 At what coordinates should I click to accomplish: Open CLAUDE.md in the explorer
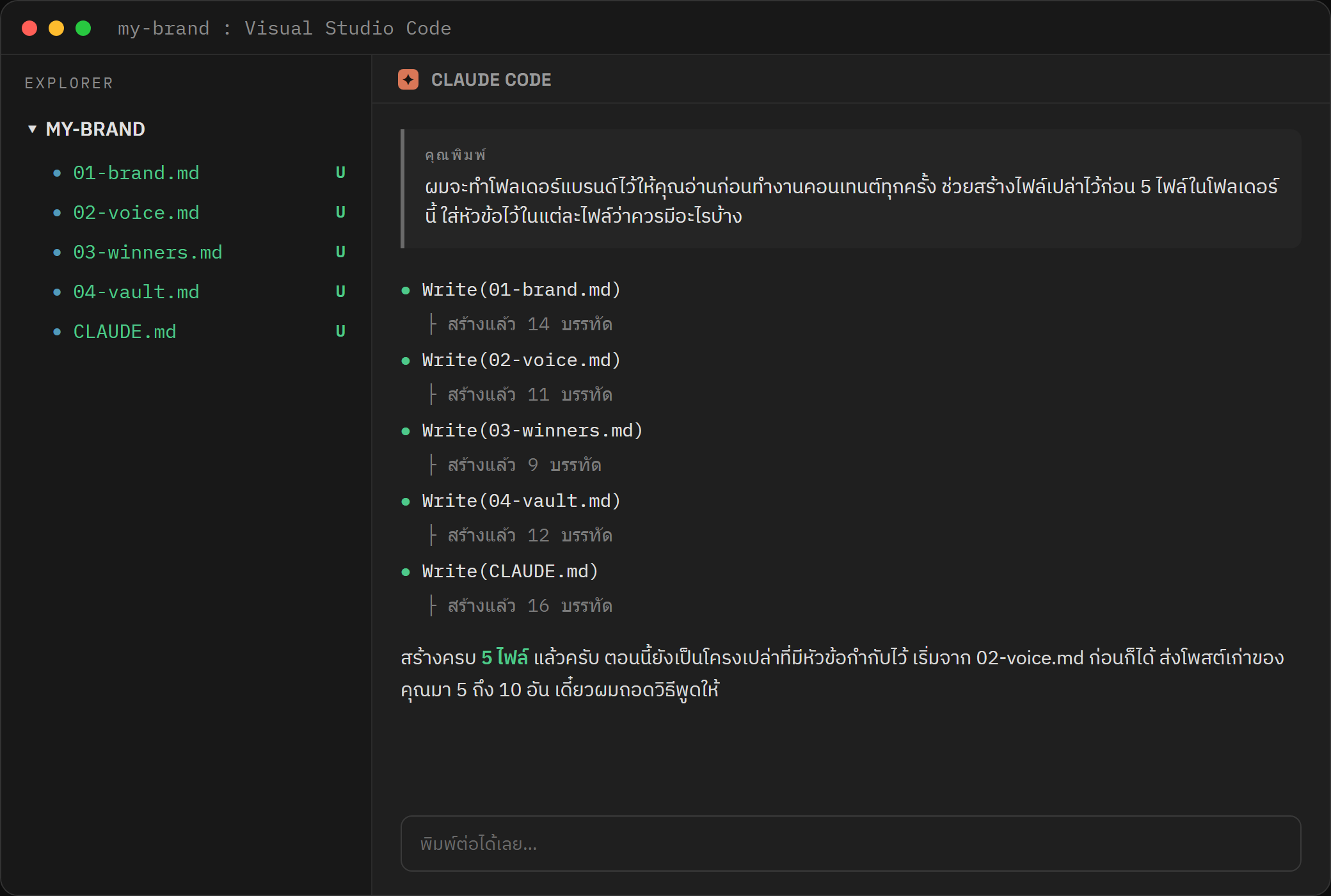124,332
